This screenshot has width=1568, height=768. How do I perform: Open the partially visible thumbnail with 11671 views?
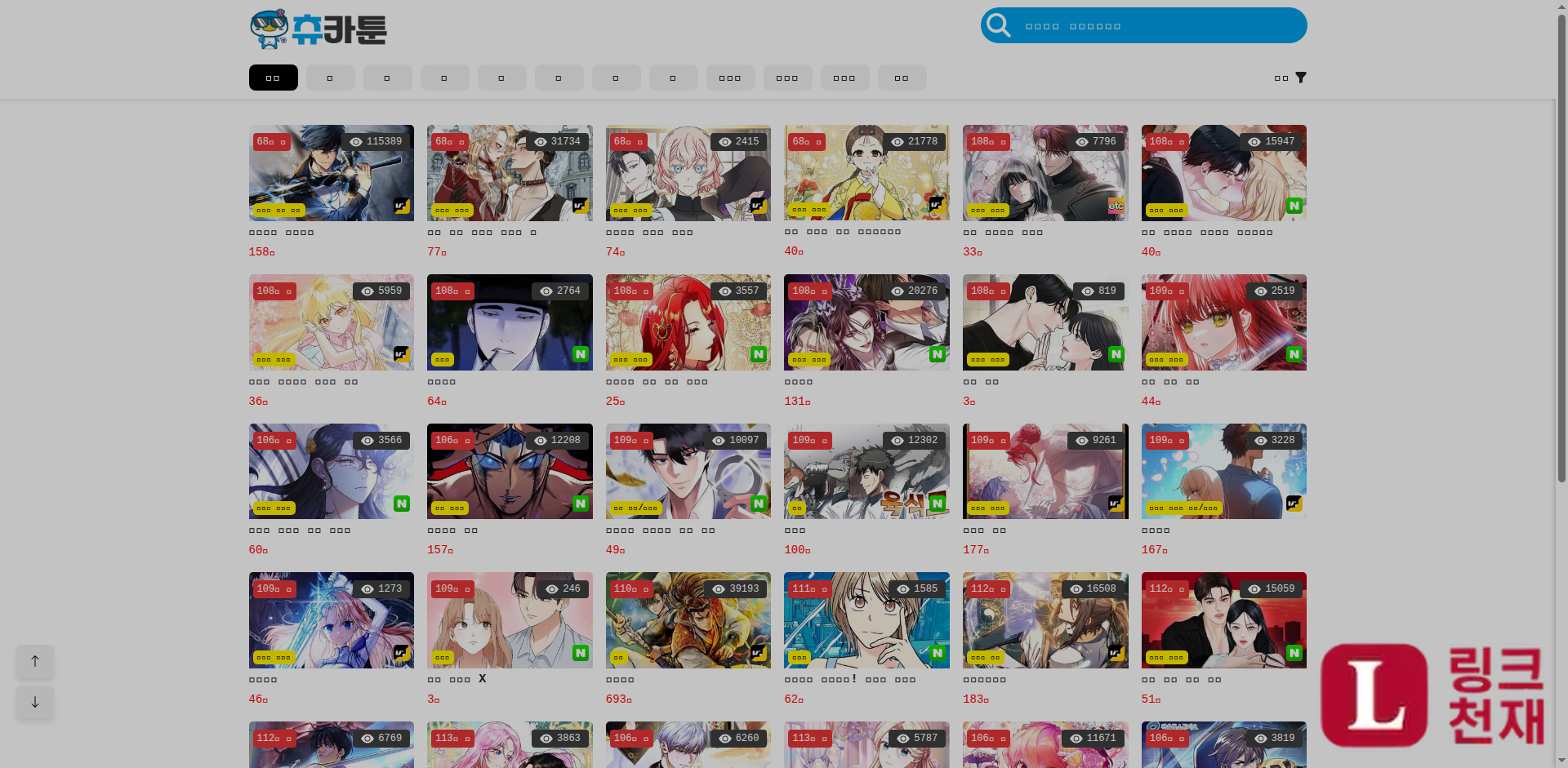(1045, 744)
